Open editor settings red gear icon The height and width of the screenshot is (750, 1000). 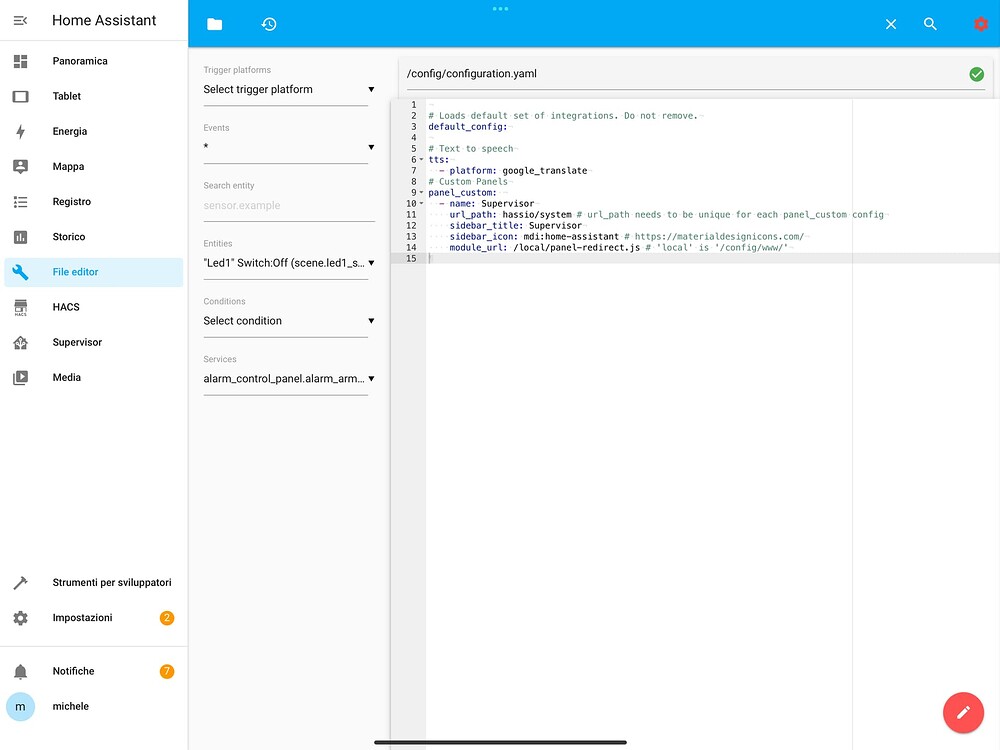981,24
